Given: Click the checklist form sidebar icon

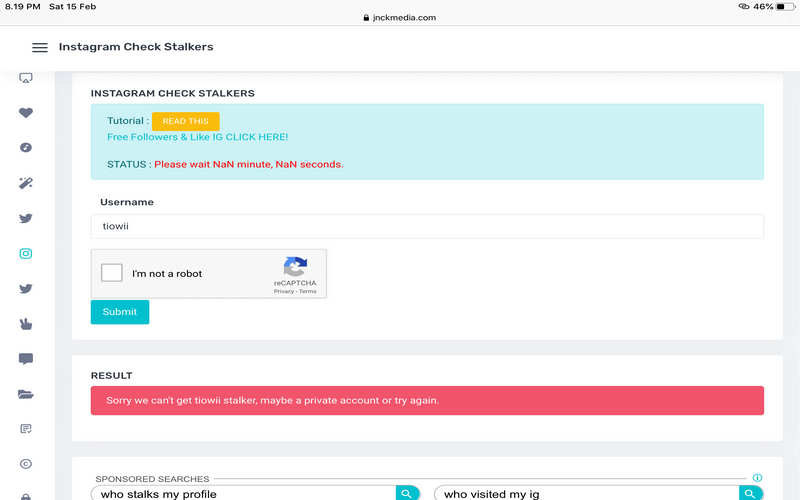Looking at the screenshot, I should tap(26, 429).
